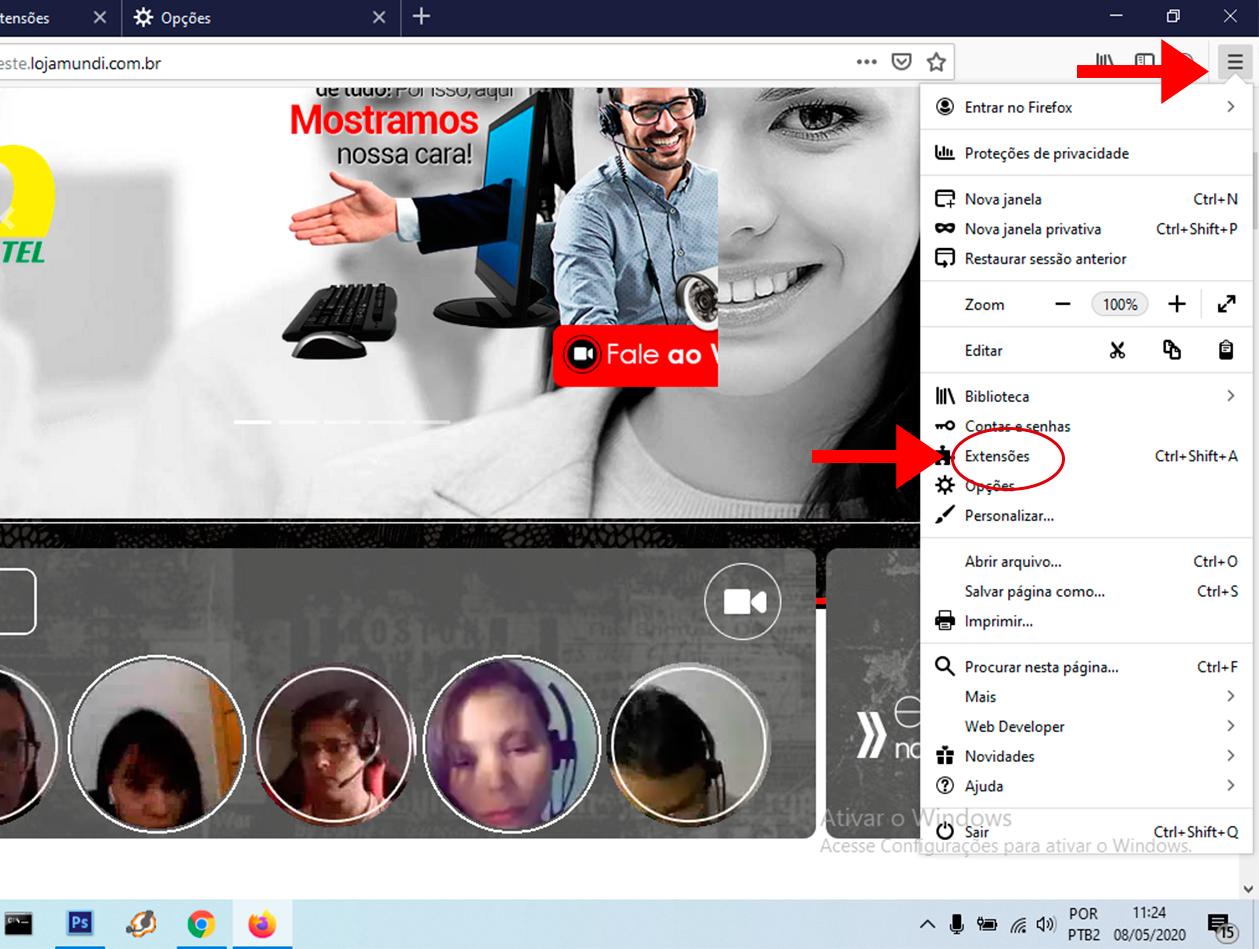Click the Cut scissors icon
This screenshot has width=1259, height=949.
coord(1117,351)
